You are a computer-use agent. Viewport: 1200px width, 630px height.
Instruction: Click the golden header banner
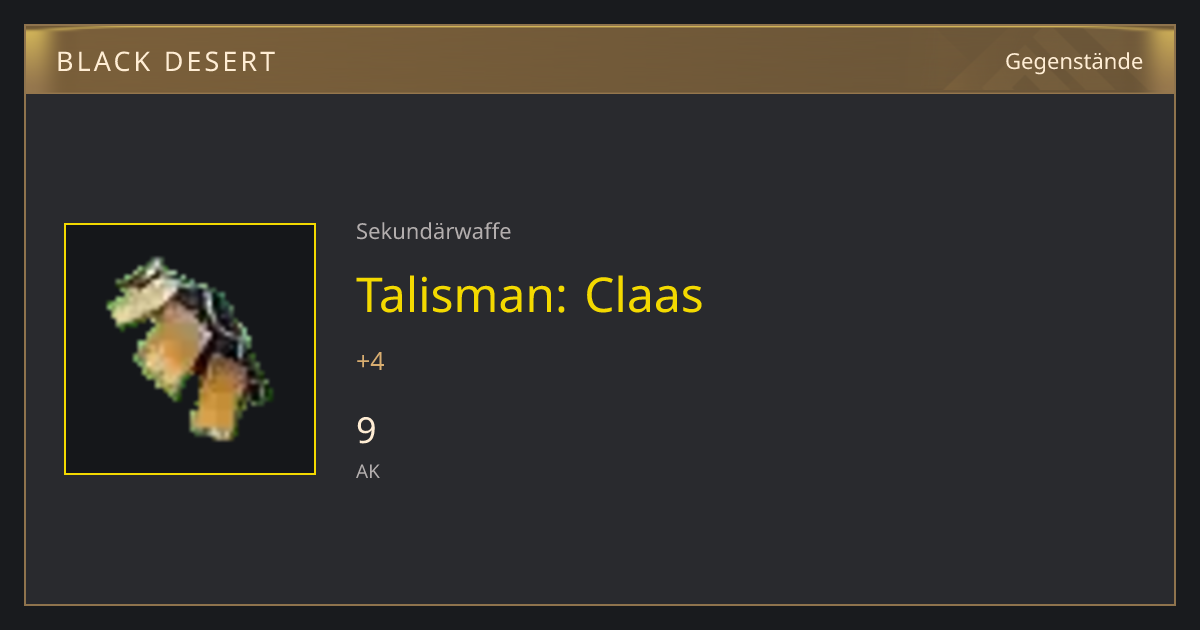(x=600, y=61)
